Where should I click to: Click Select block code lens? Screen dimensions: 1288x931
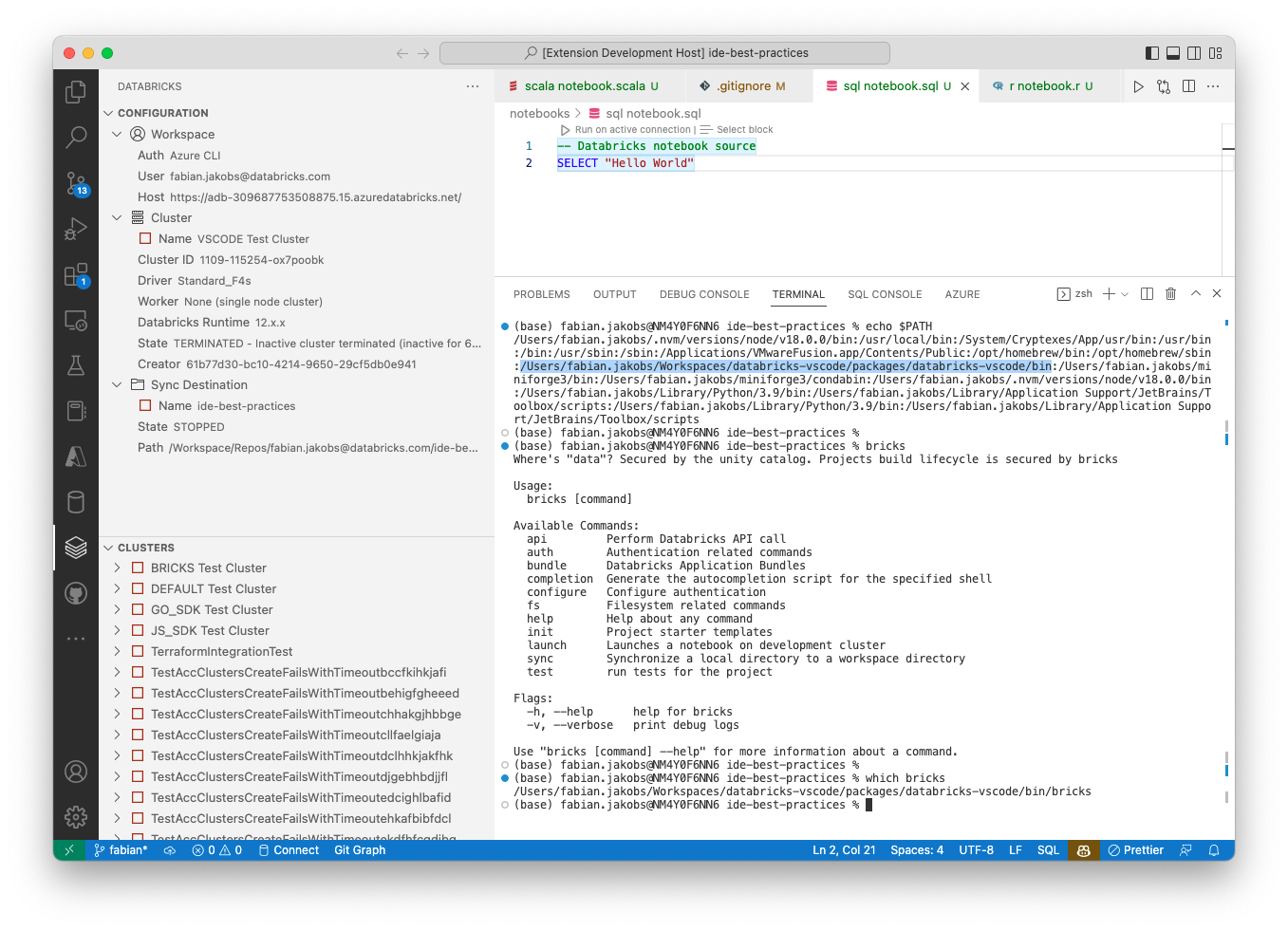pos(737,130)
